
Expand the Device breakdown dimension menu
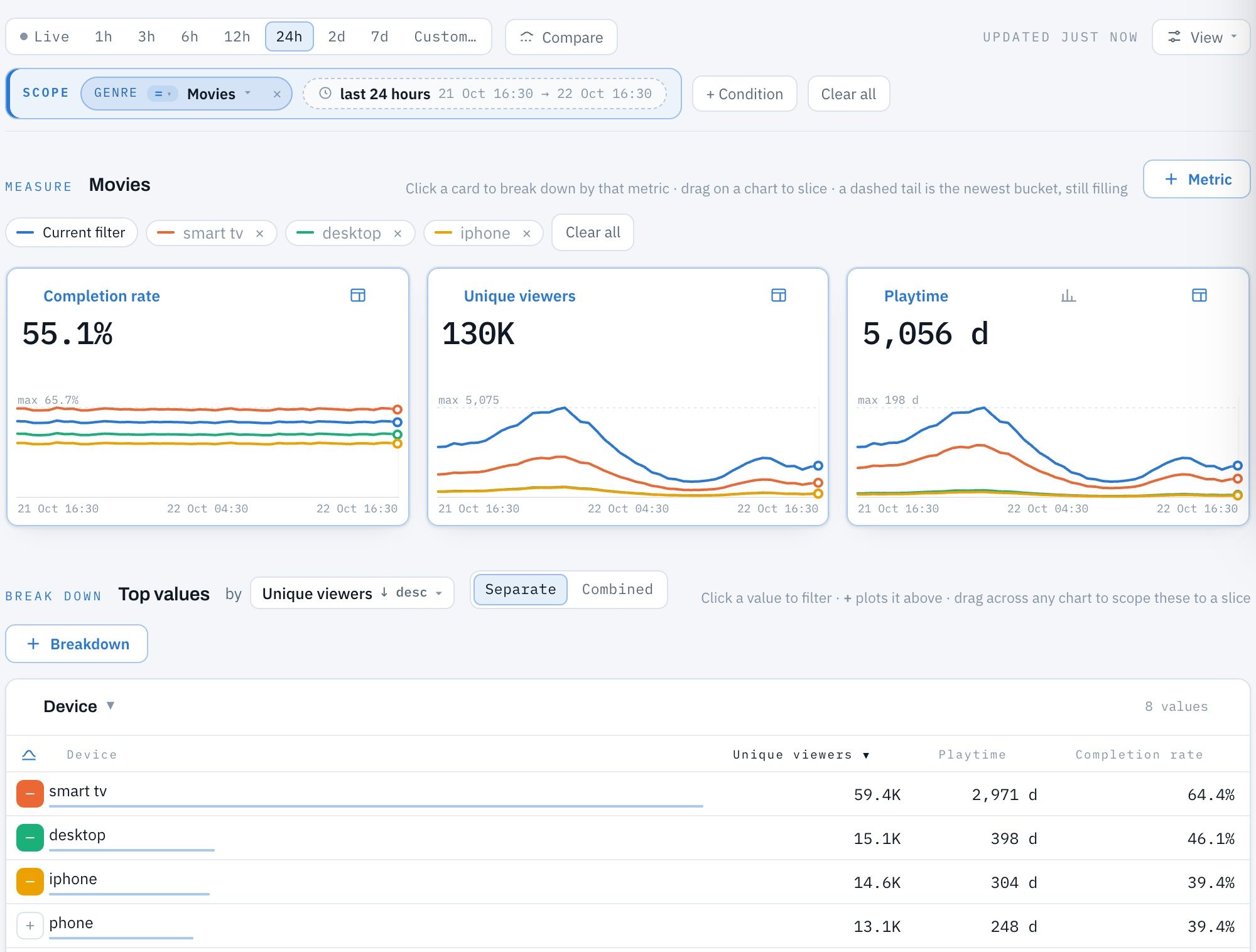(x=79, y=706)
